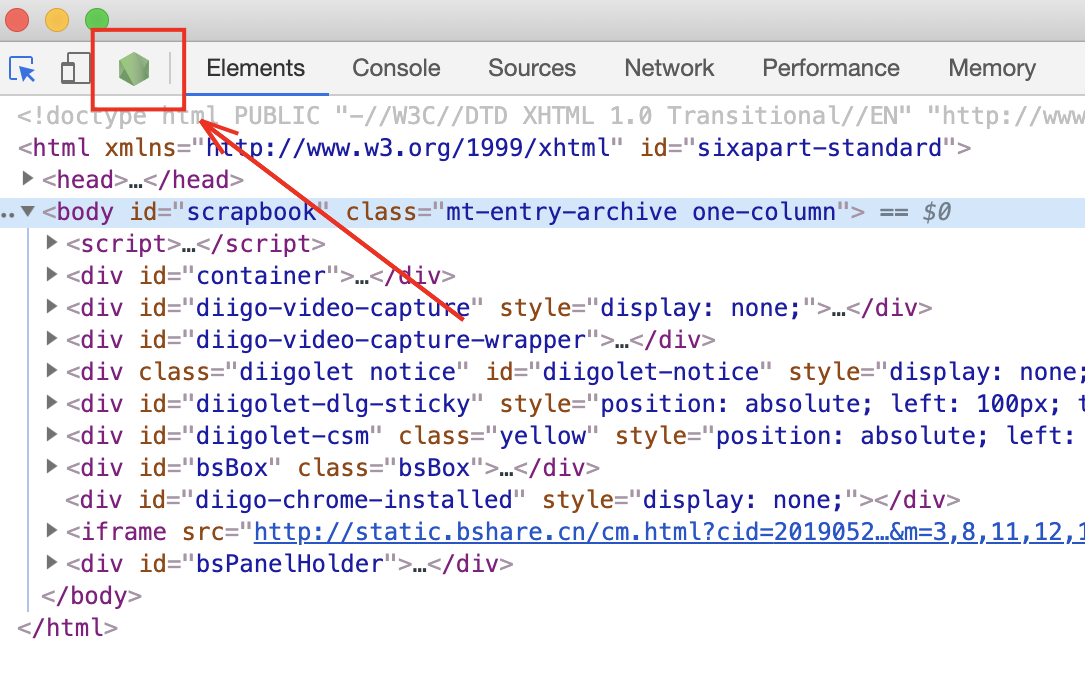Open the Sources tab

pyautogui.click(x=532, y=68)
